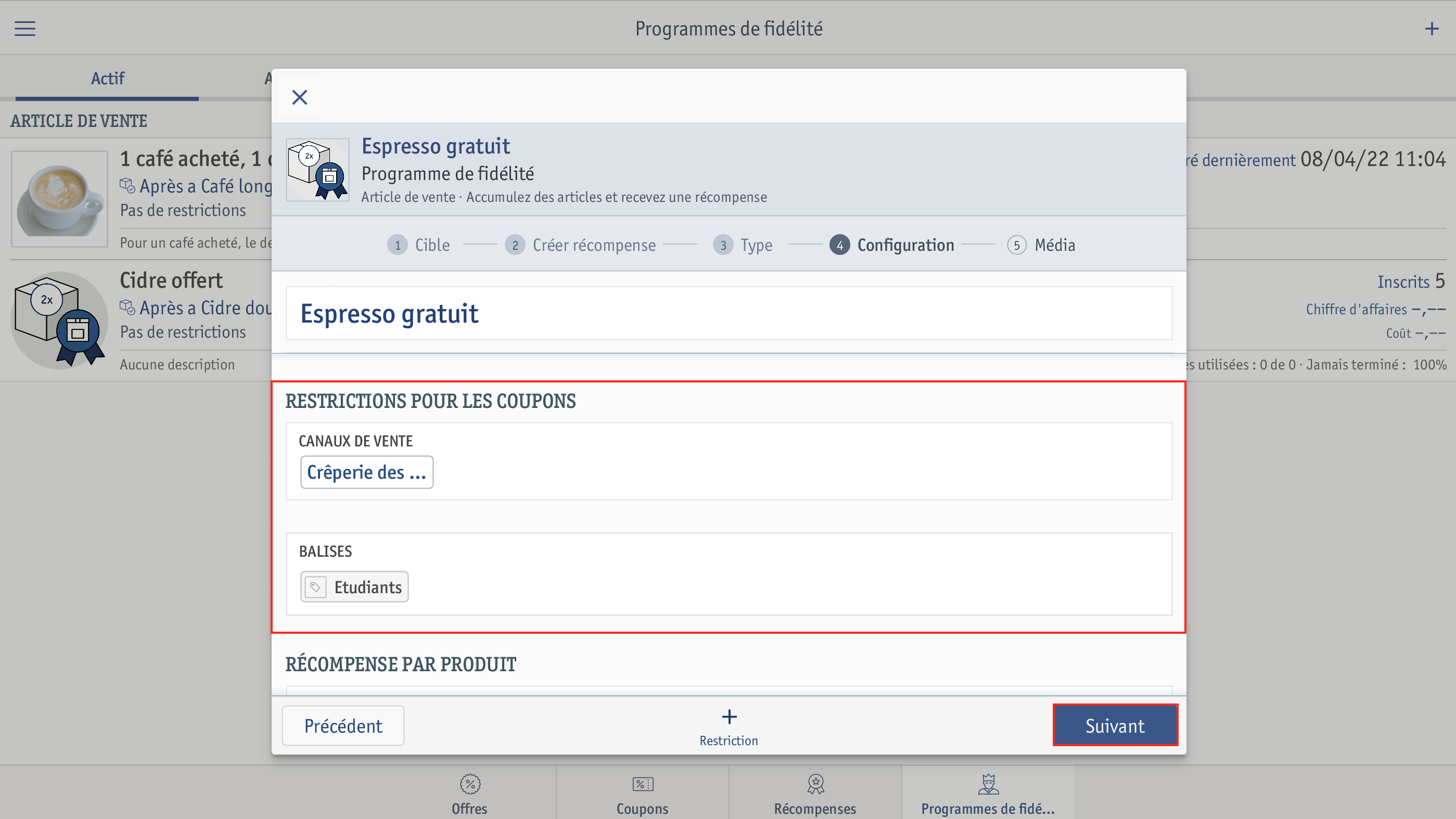Add a new loyalty program with plus icon
Image resolution: width=1456 pixels, height=819 pixels.
pyautogui.click(x=1431, y=29)
